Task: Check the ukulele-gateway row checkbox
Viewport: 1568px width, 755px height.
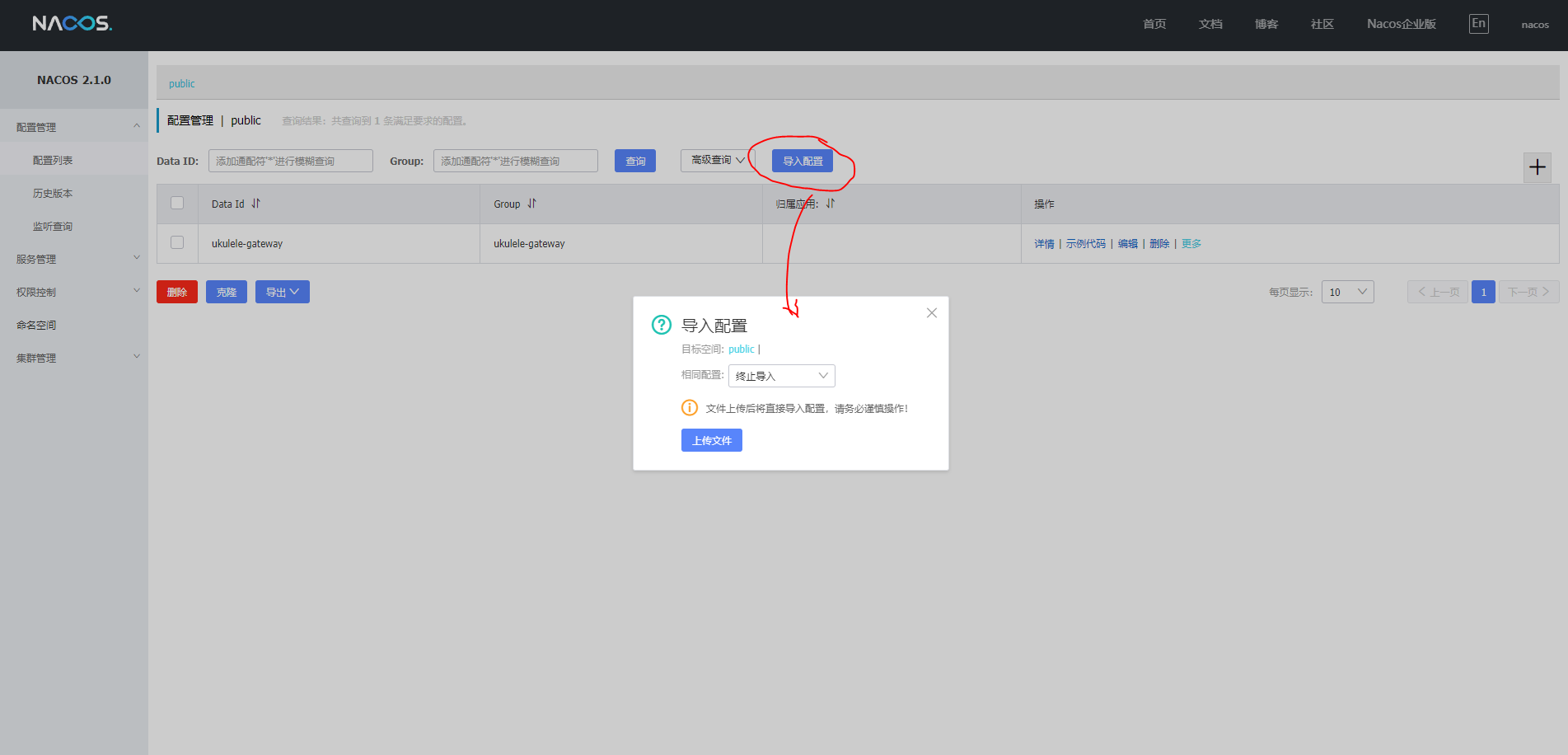Action: 177,242
